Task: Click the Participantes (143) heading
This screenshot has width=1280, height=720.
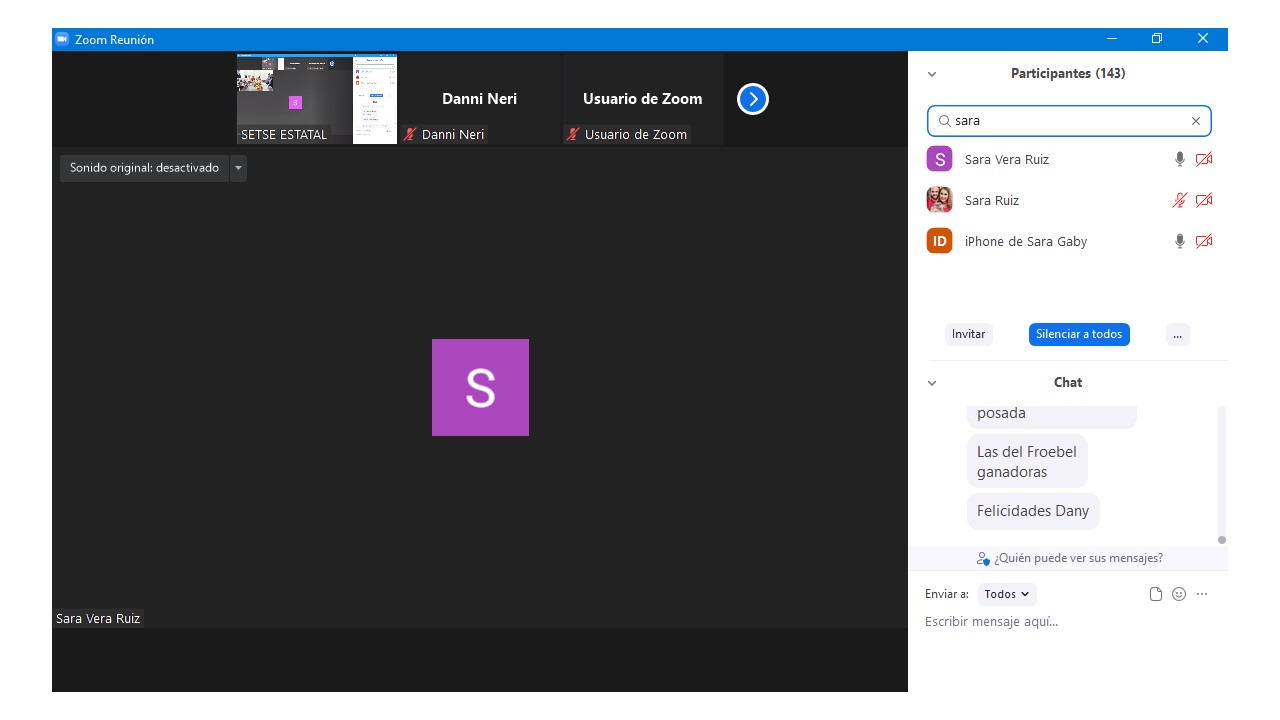Action: 1068,74
